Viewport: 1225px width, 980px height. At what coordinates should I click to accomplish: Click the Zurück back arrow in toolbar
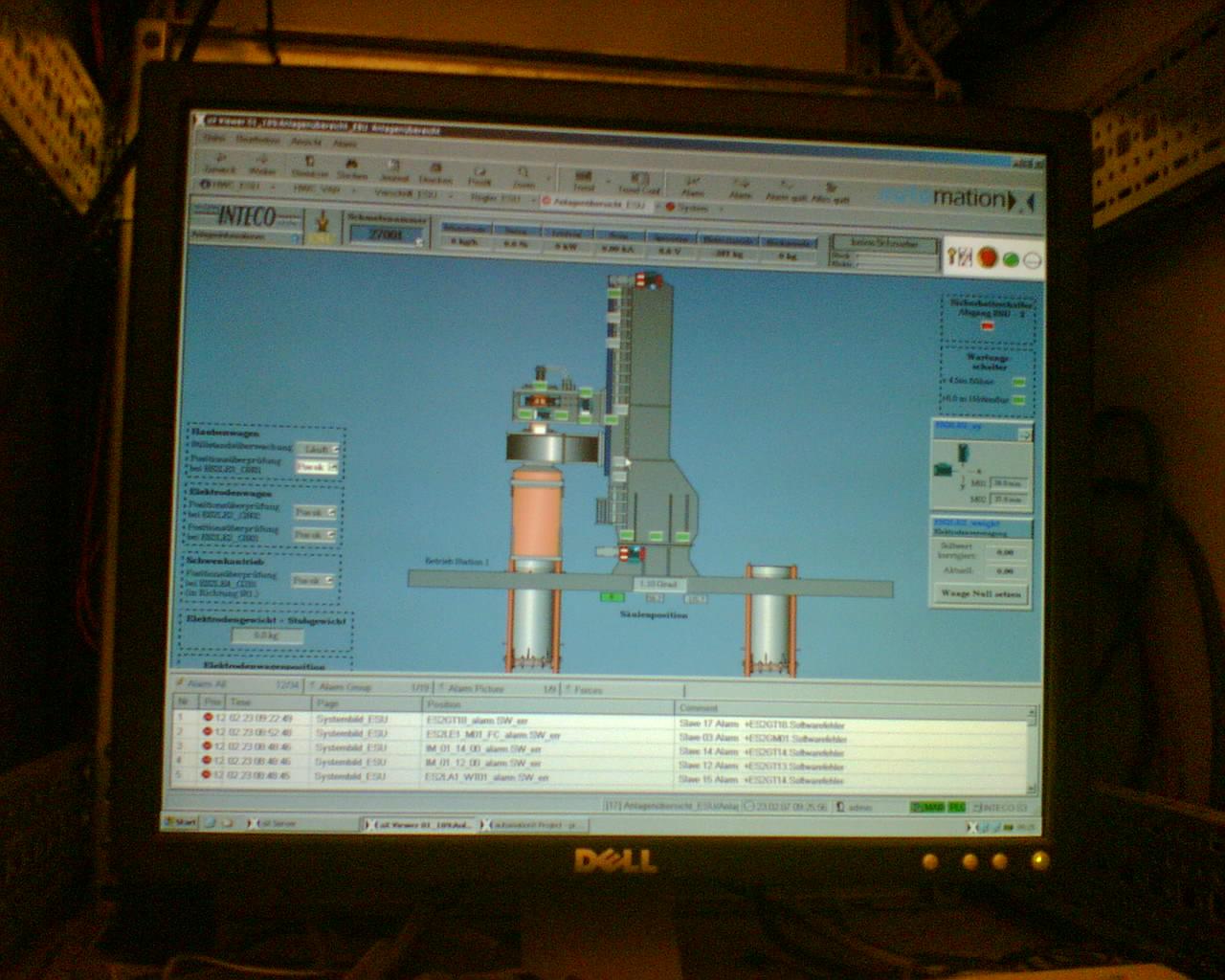coord(220,159)
